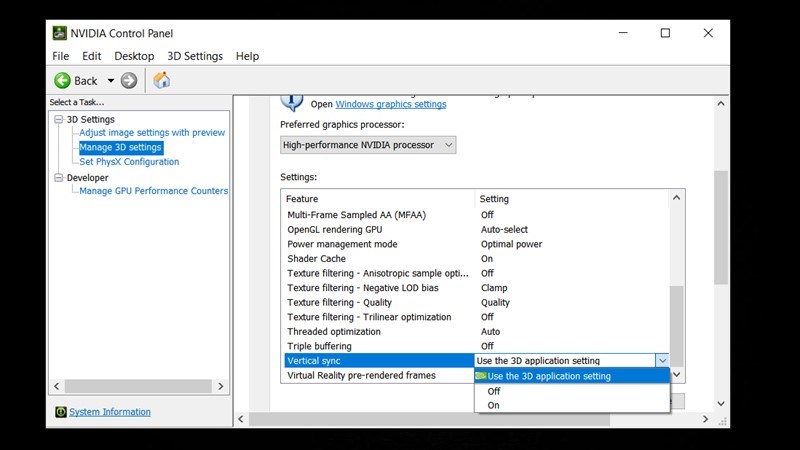The height and width of the screenshot is (450, 800).
Task: Select Adjust image settings with preview
Action: click(x=152, y=133)
